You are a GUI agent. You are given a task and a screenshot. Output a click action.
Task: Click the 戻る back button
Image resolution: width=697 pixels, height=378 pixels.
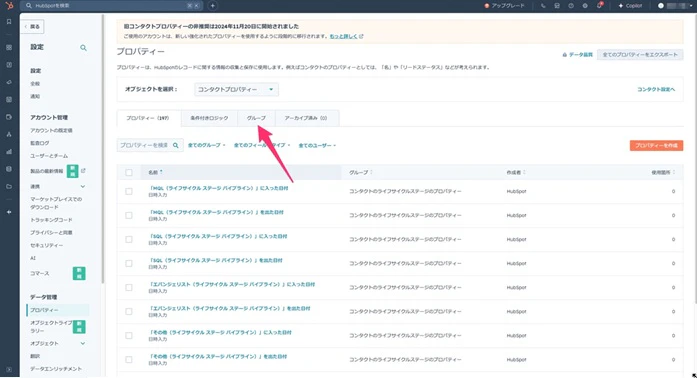[32, 27]
